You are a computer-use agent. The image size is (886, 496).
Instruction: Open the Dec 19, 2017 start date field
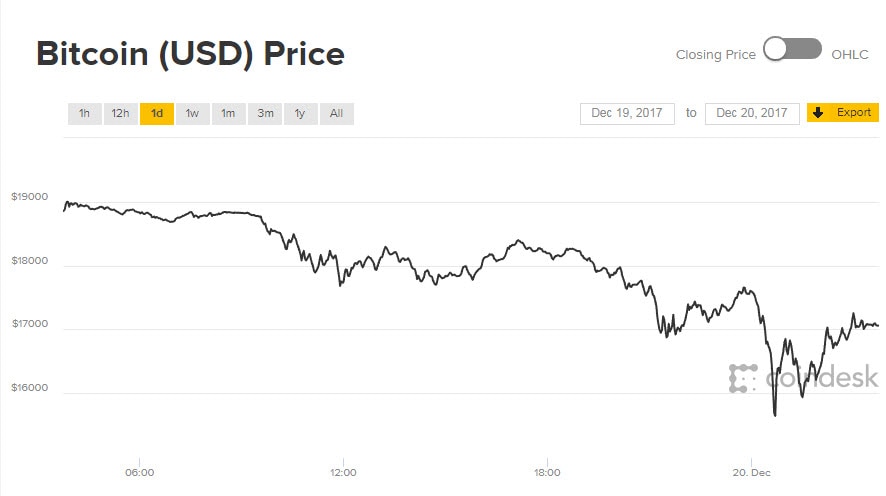(x=627, y=113)
